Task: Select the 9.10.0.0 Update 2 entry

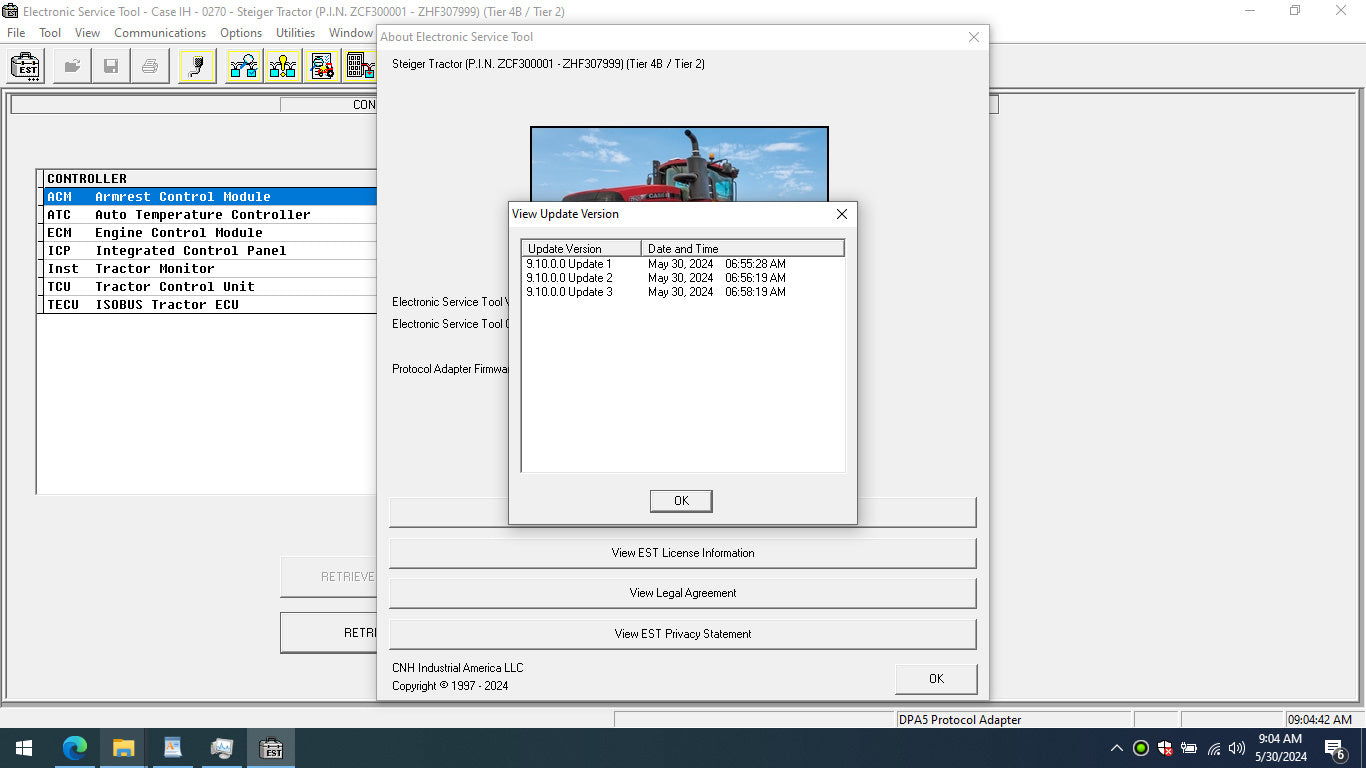Action: [569, 278]
